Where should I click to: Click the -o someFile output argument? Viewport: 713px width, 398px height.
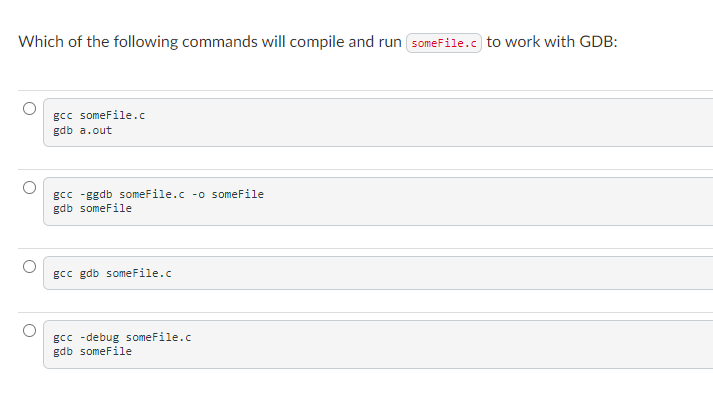coord(228,194)
